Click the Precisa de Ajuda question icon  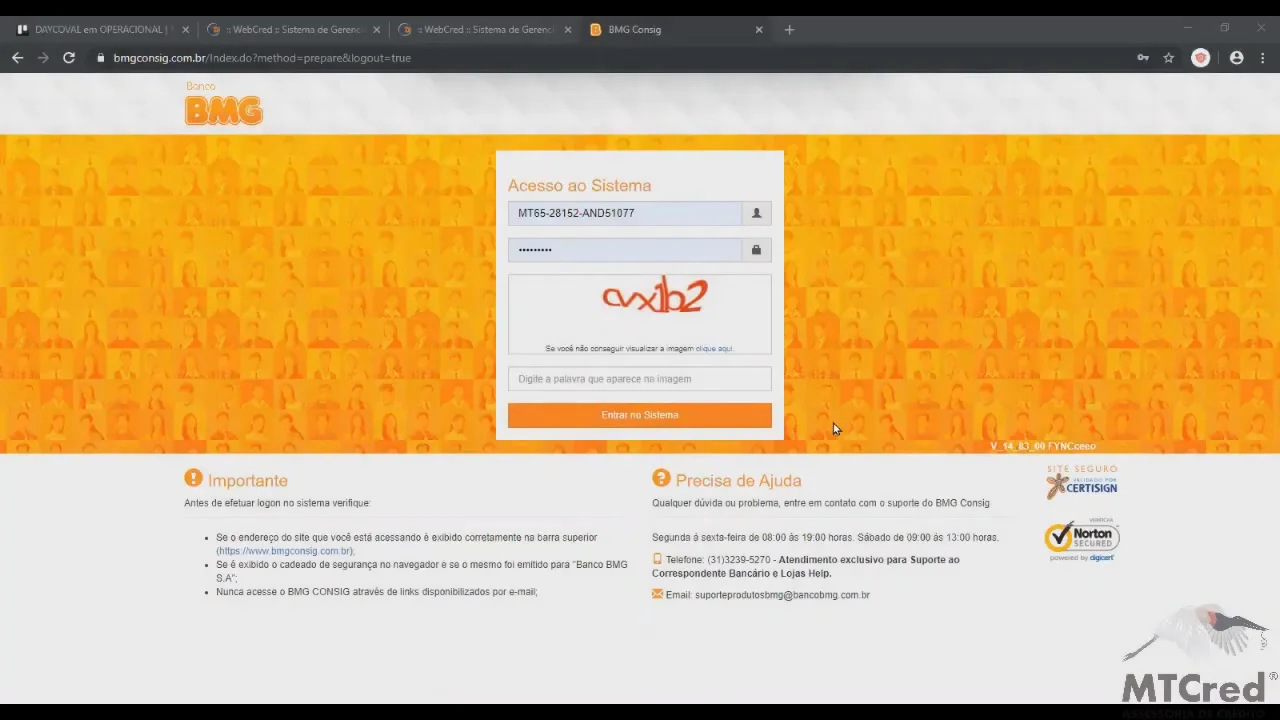coord(661,479)
